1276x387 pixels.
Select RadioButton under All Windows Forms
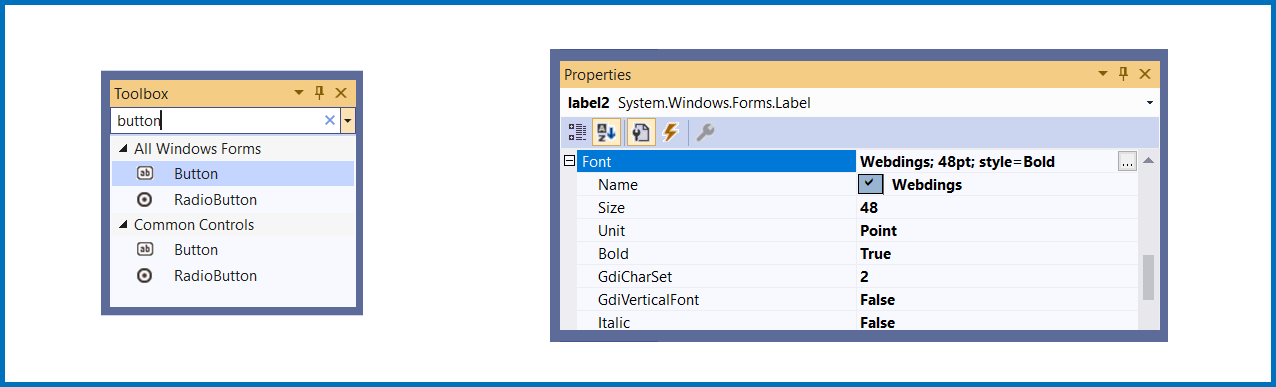232,200
